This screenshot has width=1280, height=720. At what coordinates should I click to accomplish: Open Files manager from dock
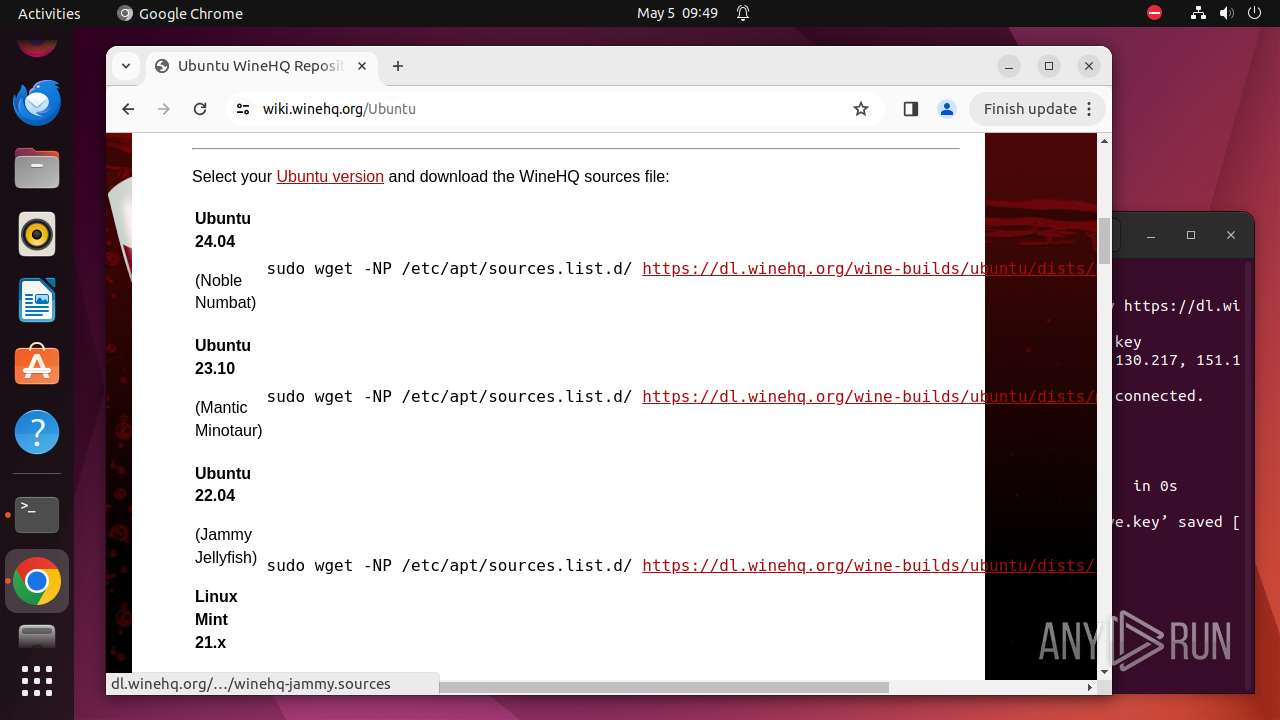tap(37, 168)
